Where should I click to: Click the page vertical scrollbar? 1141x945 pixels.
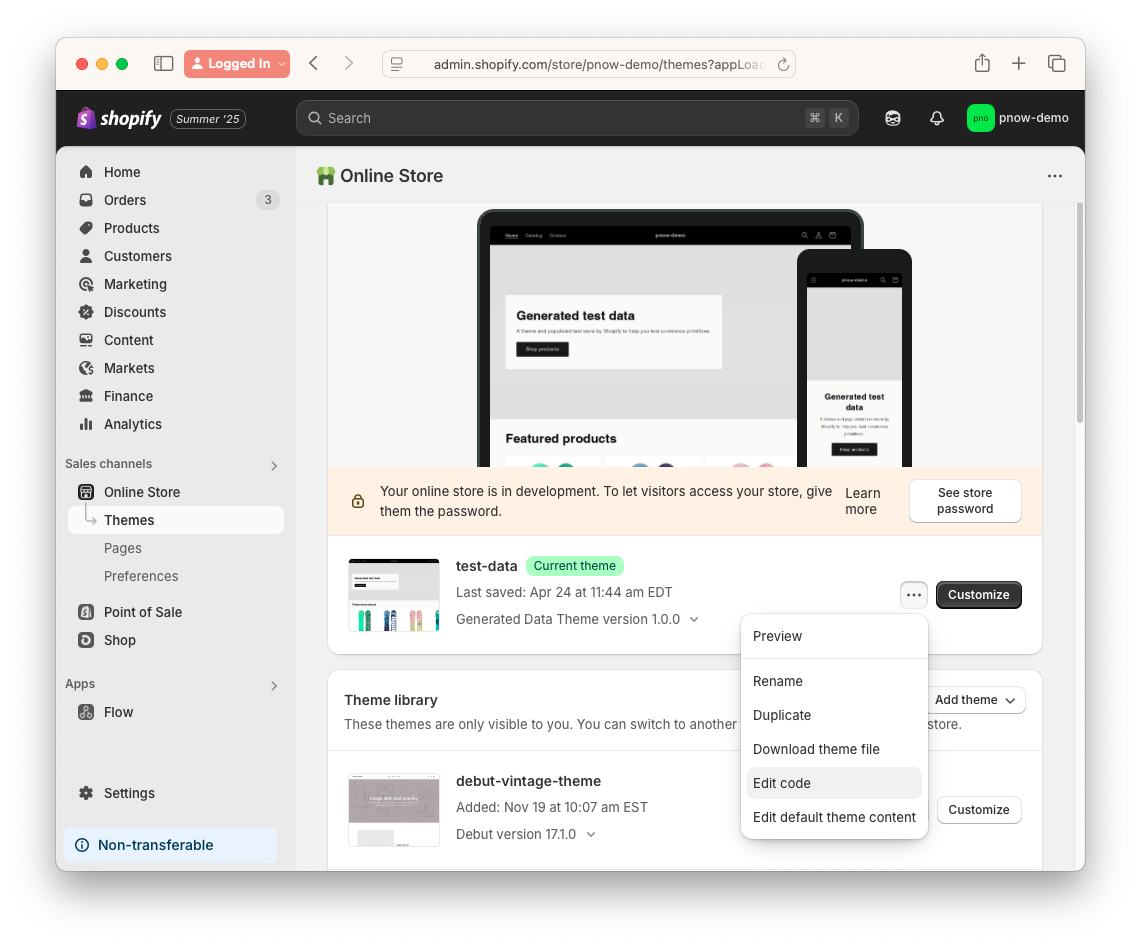(1080, 313)
